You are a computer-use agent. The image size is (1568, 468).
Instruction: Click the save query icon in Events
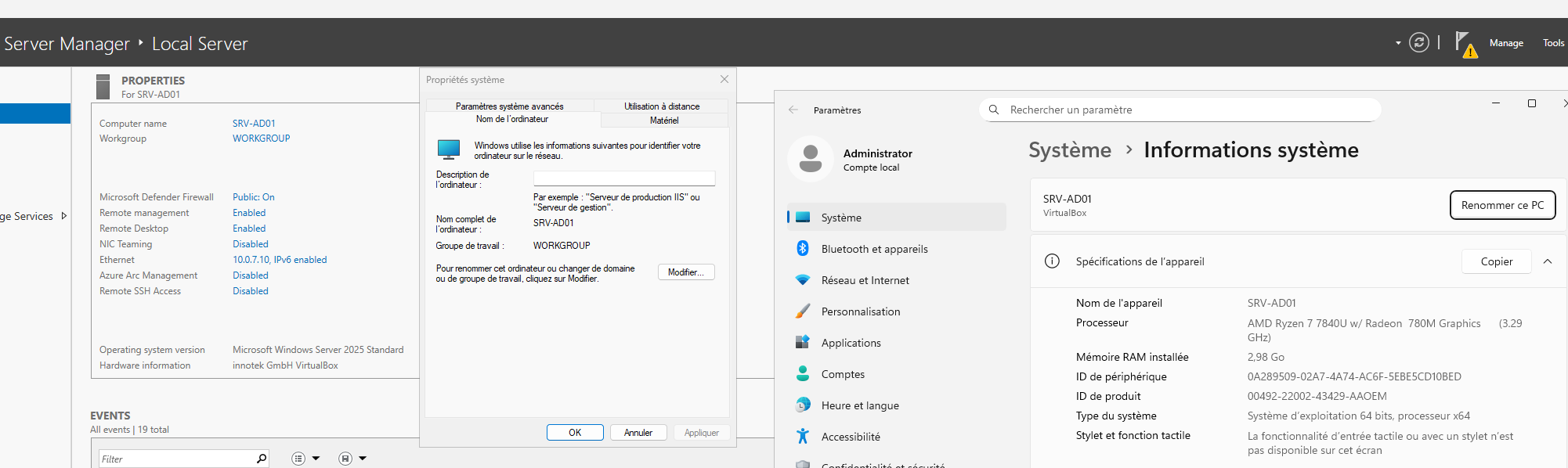click(x=345, y=459)
